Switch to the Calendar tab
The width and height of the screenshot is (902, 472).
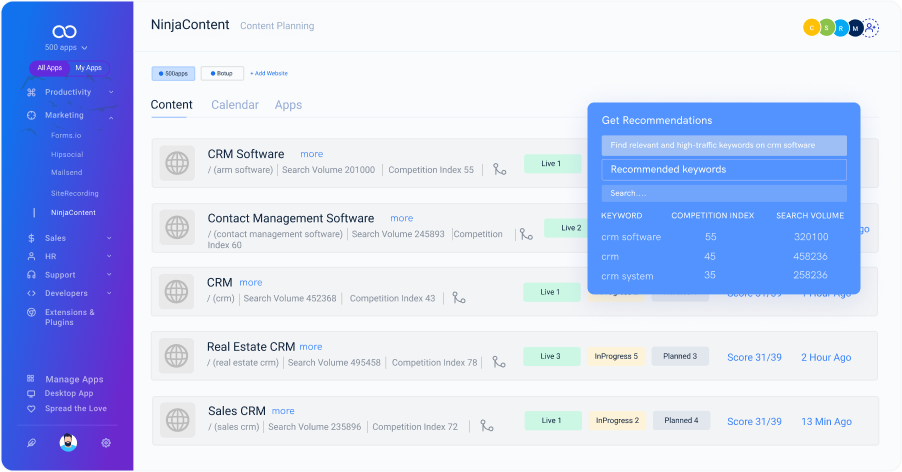[234, 105]
